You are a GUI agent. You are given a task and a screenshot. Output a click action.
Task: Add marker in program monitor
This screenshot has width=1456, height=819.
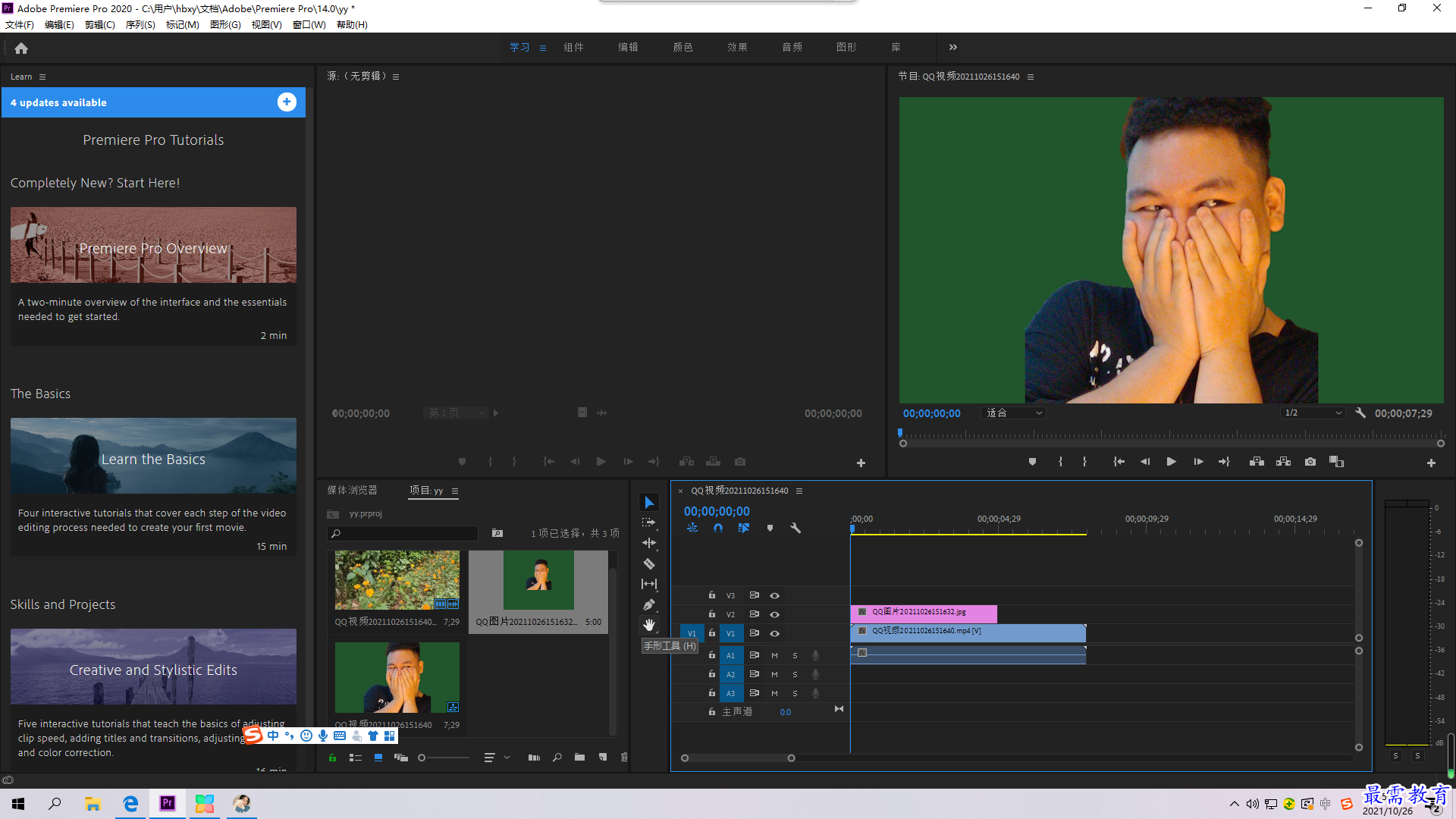[x=1032, y=462]
